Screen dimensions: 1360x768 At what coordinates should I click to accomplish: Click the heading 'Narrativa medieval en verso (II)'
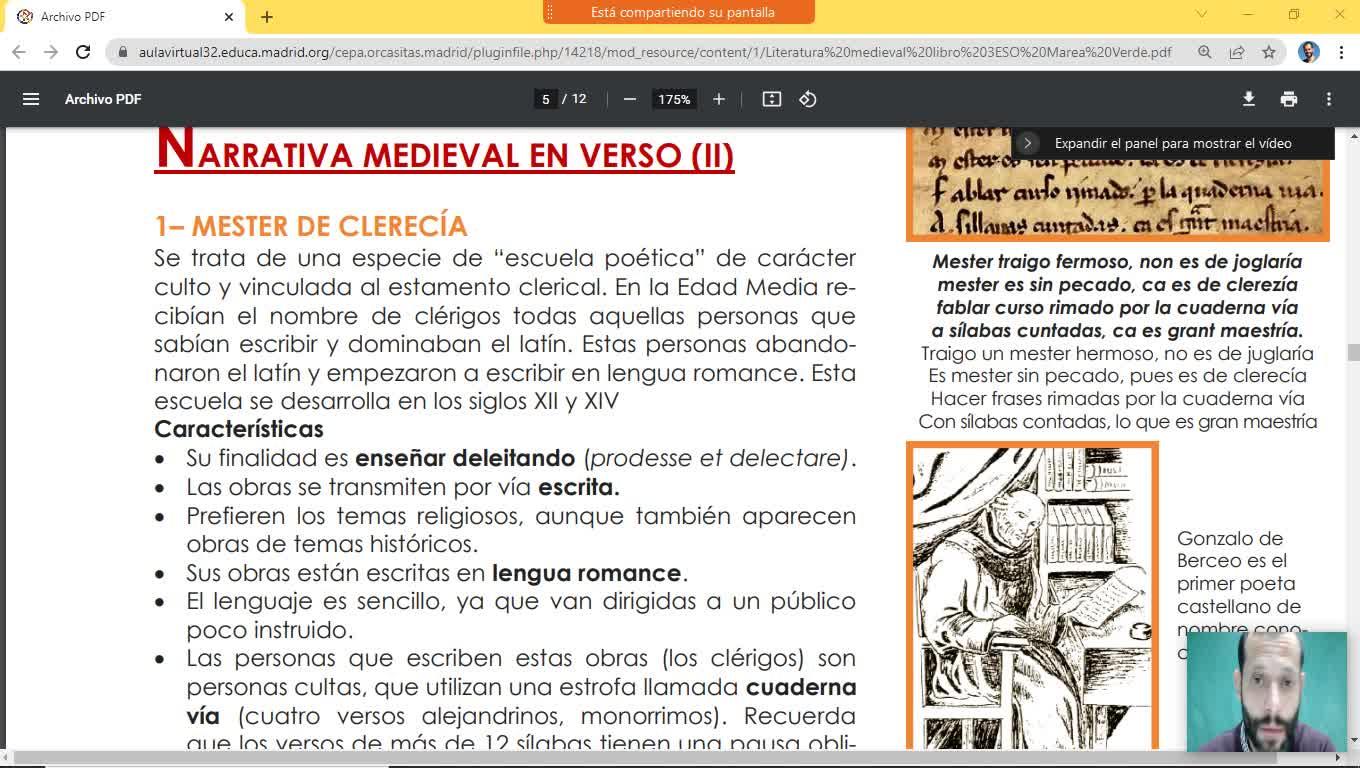coord(444,150)
